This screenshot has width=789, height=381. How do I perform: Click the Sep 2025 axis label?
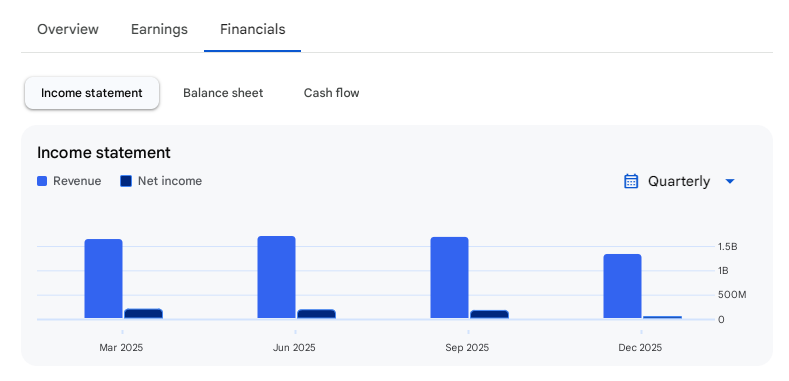point(467,348)
